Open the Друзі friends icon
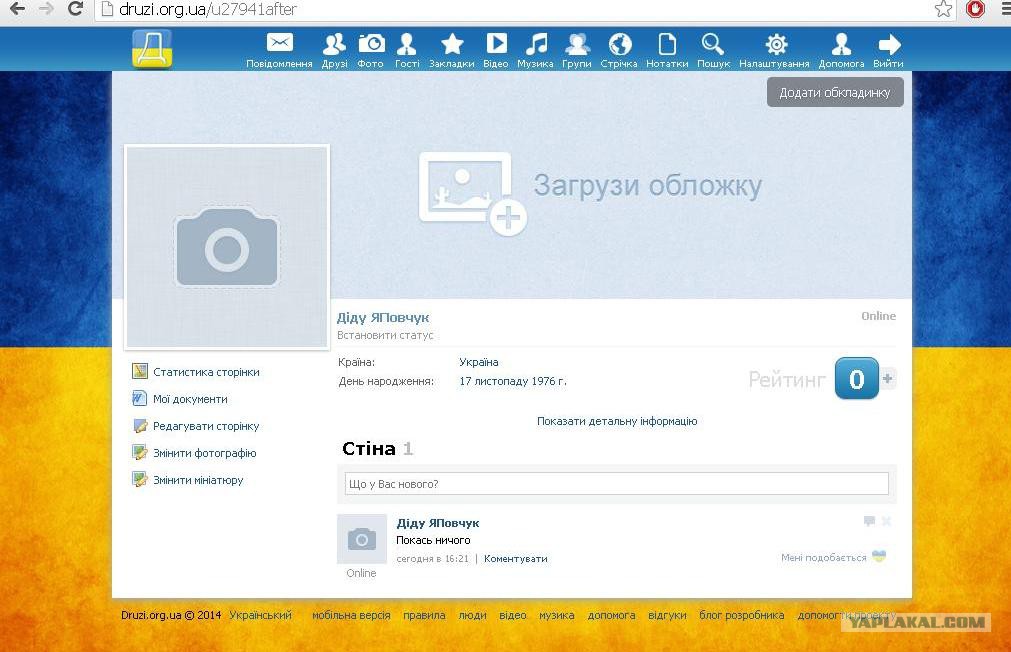Screen dimensions: 1011x652 coord(334,44)
